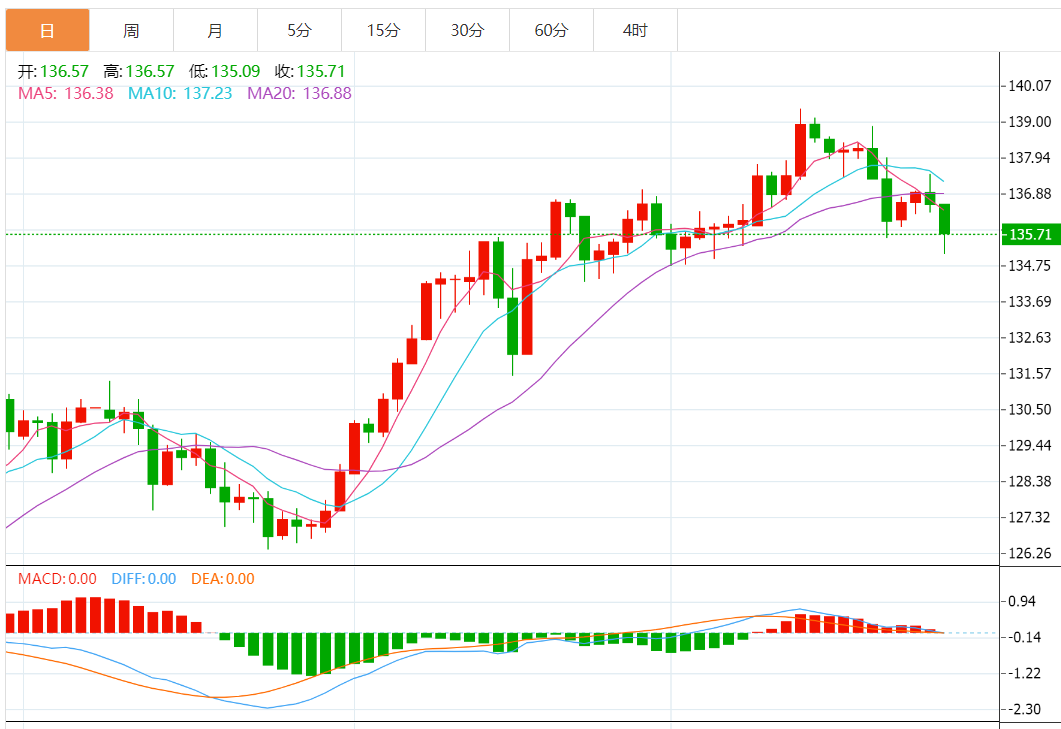Click the MACD:0.00 label
The image size is (1061, 729).
coord(57,579)
